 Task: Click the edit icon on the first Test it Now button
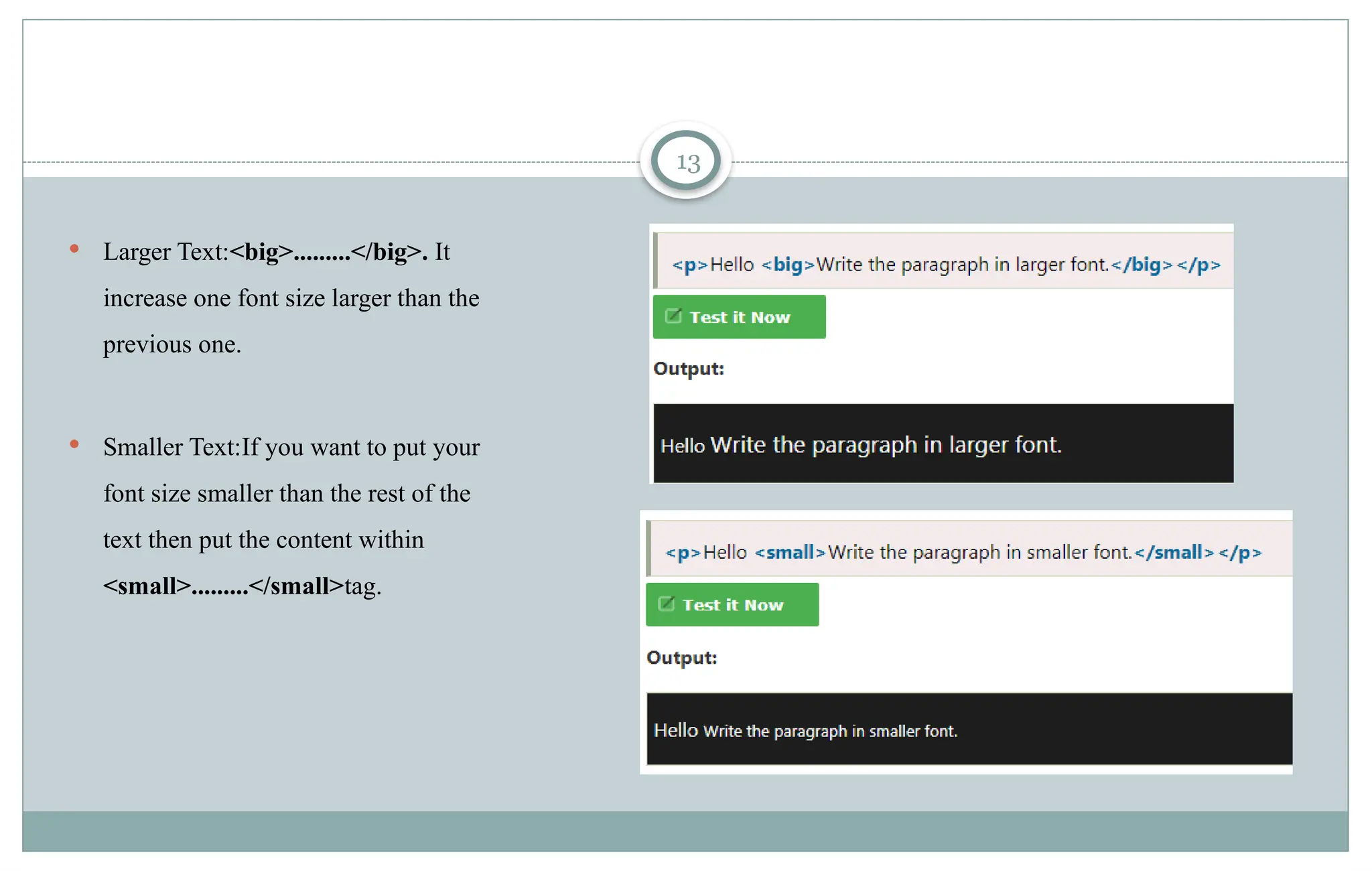click(x=673, y=316)
